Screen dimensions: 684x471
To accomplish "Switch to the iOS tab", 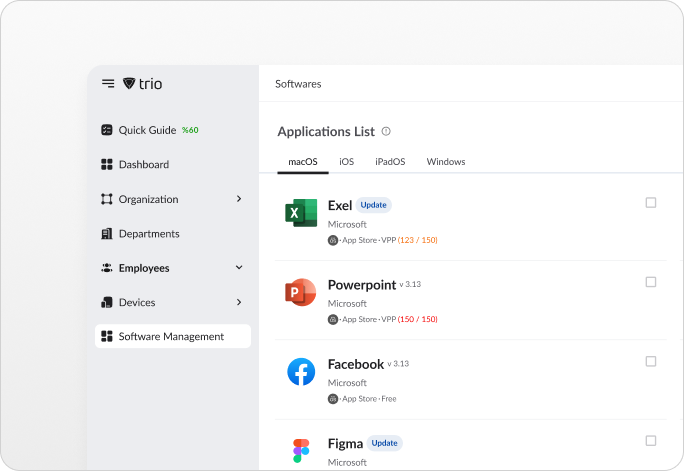I will point(347,162).
